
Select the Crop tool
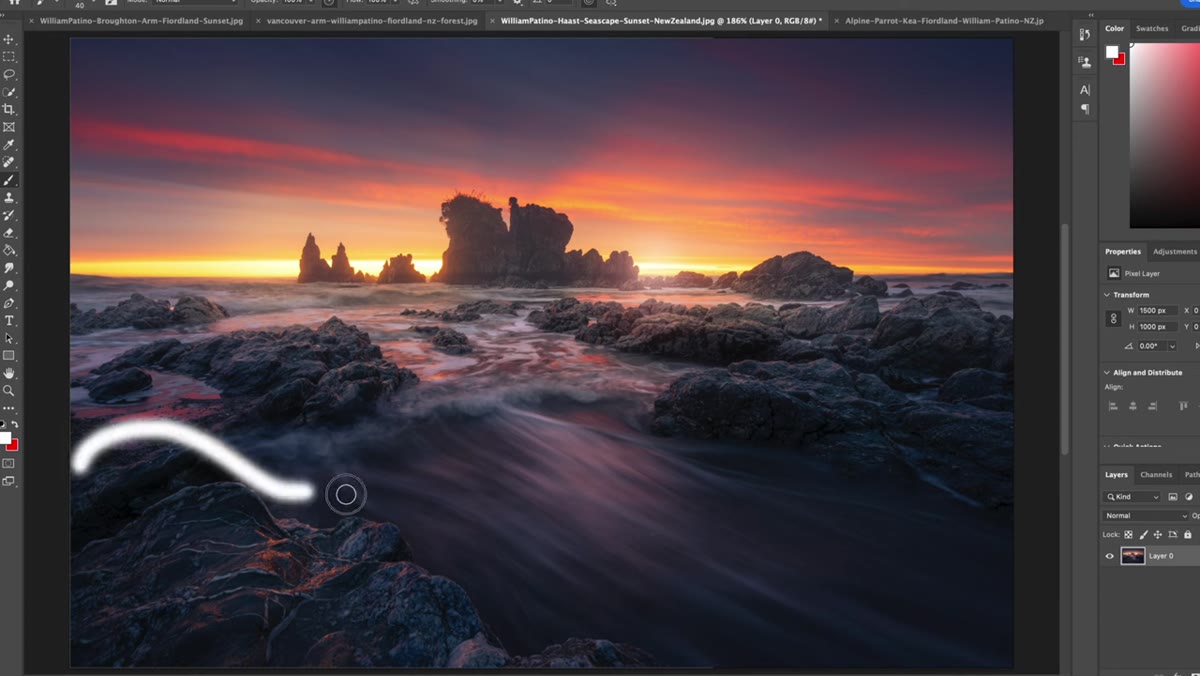coord(9,109)
